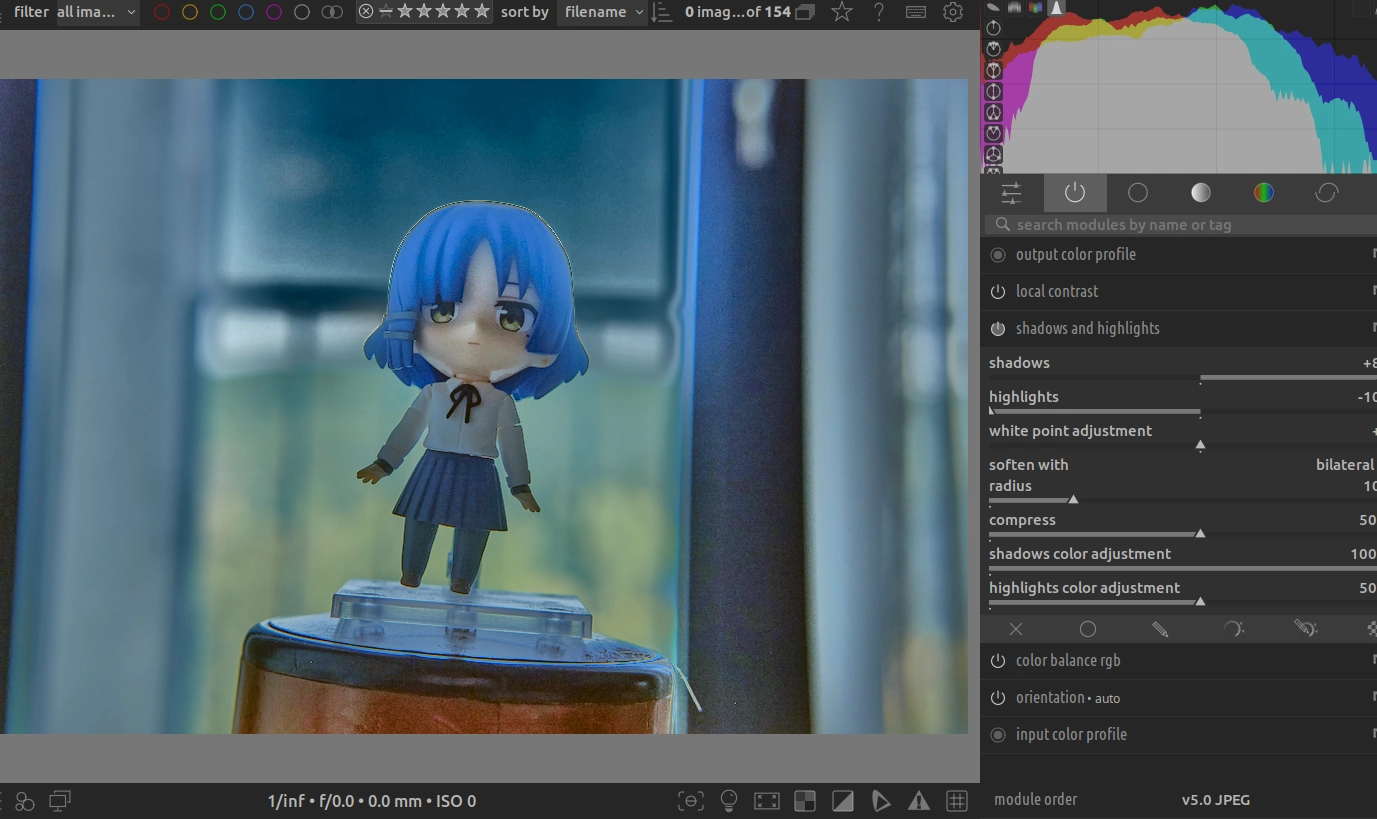Open the sort by filename dropdown

pos(602,12)
